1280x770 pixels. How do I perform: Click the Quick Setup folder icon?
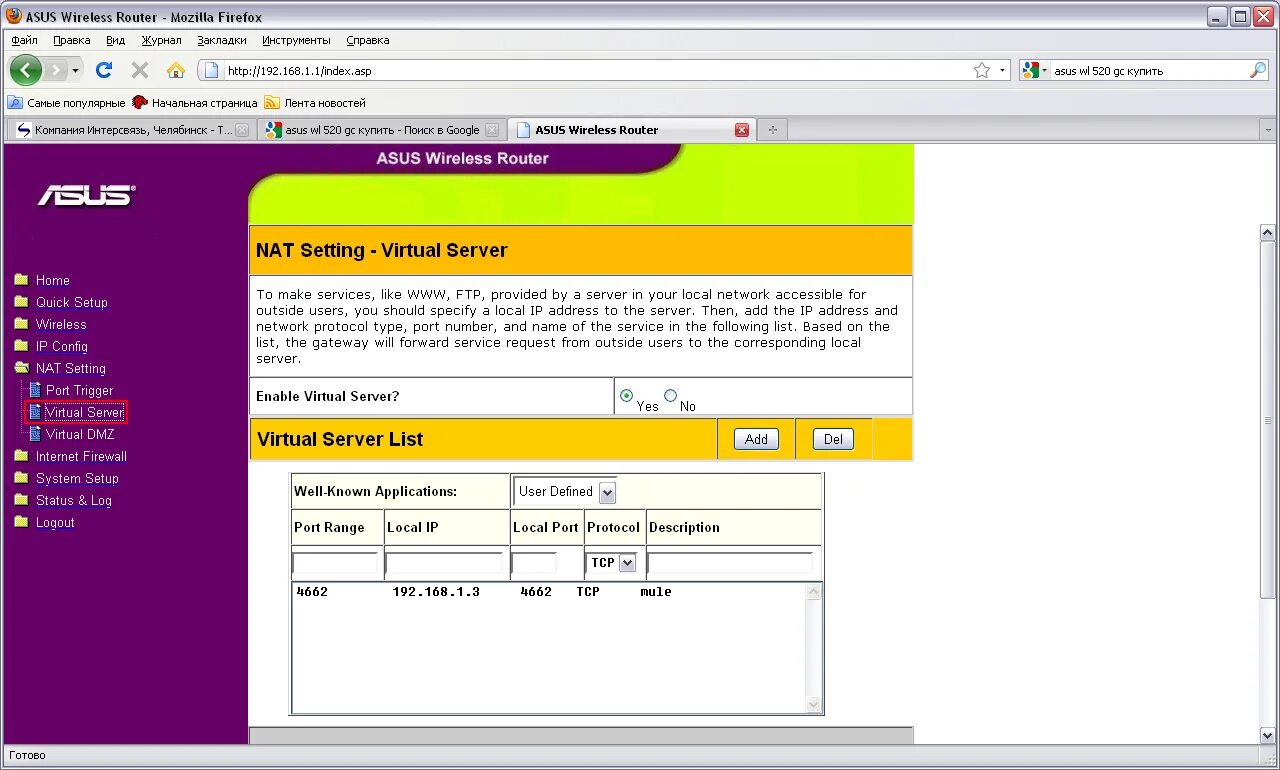tap(21, 302)
